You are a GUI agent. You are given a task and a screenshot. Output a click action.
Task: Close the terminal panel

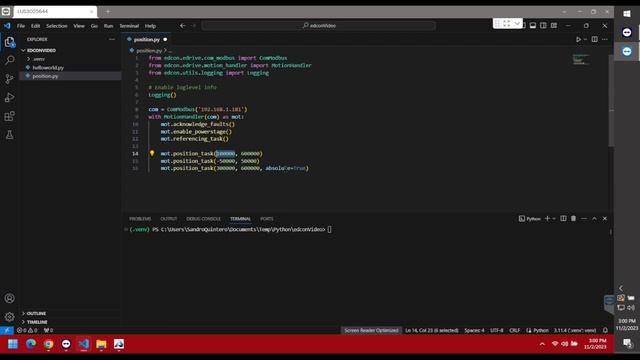(x=605, y=219)
